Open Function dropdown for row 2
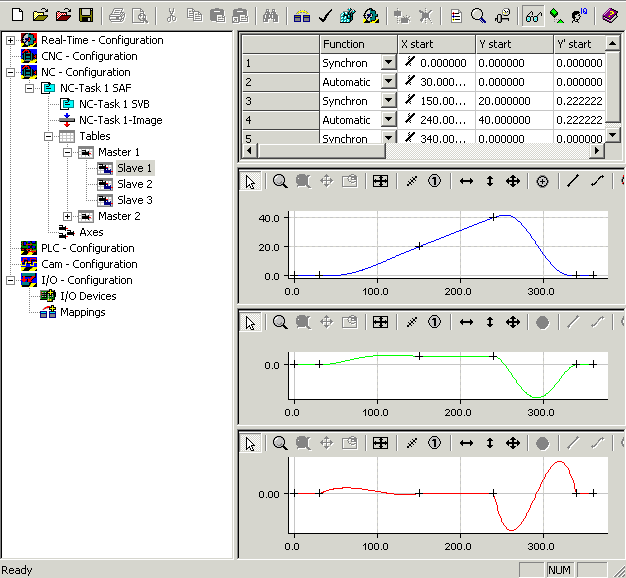This screenshot has width=626, height=578. [388, 81]
